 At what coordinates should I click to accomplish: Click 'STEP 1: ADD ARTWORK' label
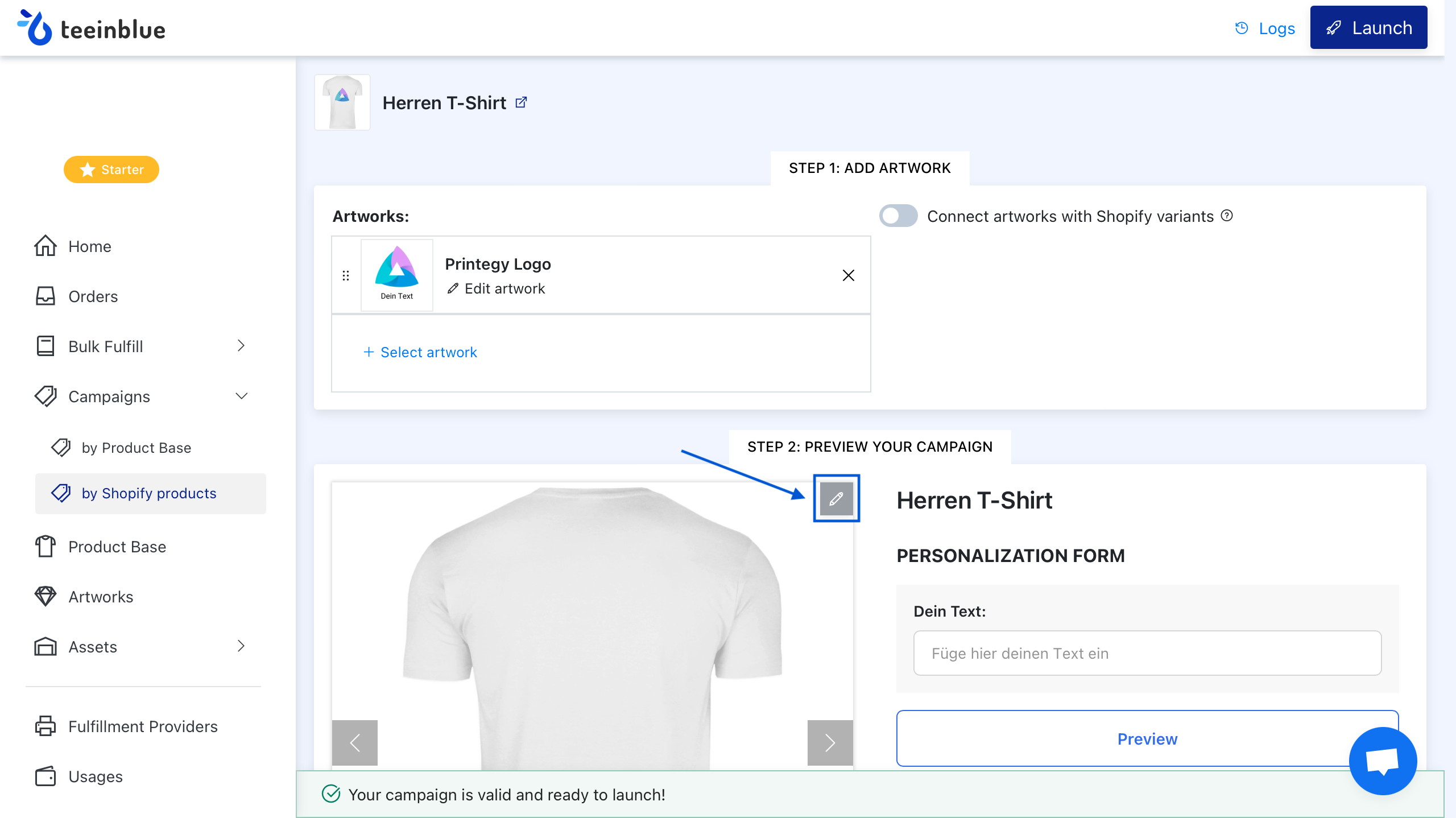[870, 168]
